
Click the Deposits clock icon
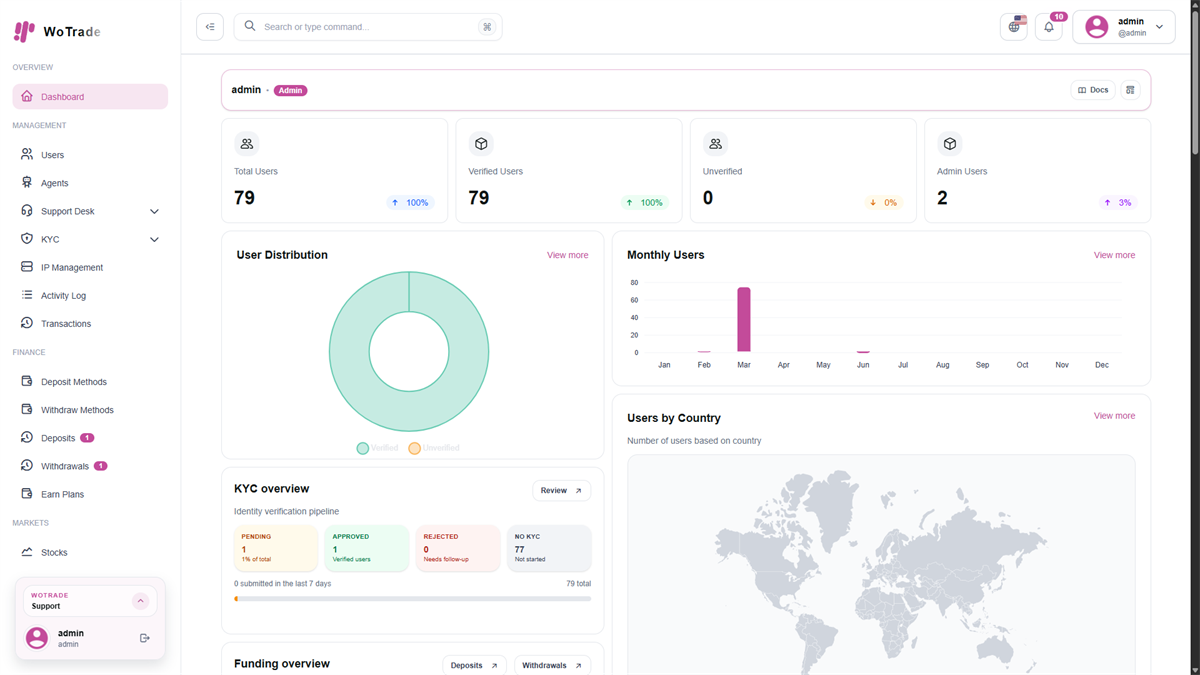click(27, 437)
